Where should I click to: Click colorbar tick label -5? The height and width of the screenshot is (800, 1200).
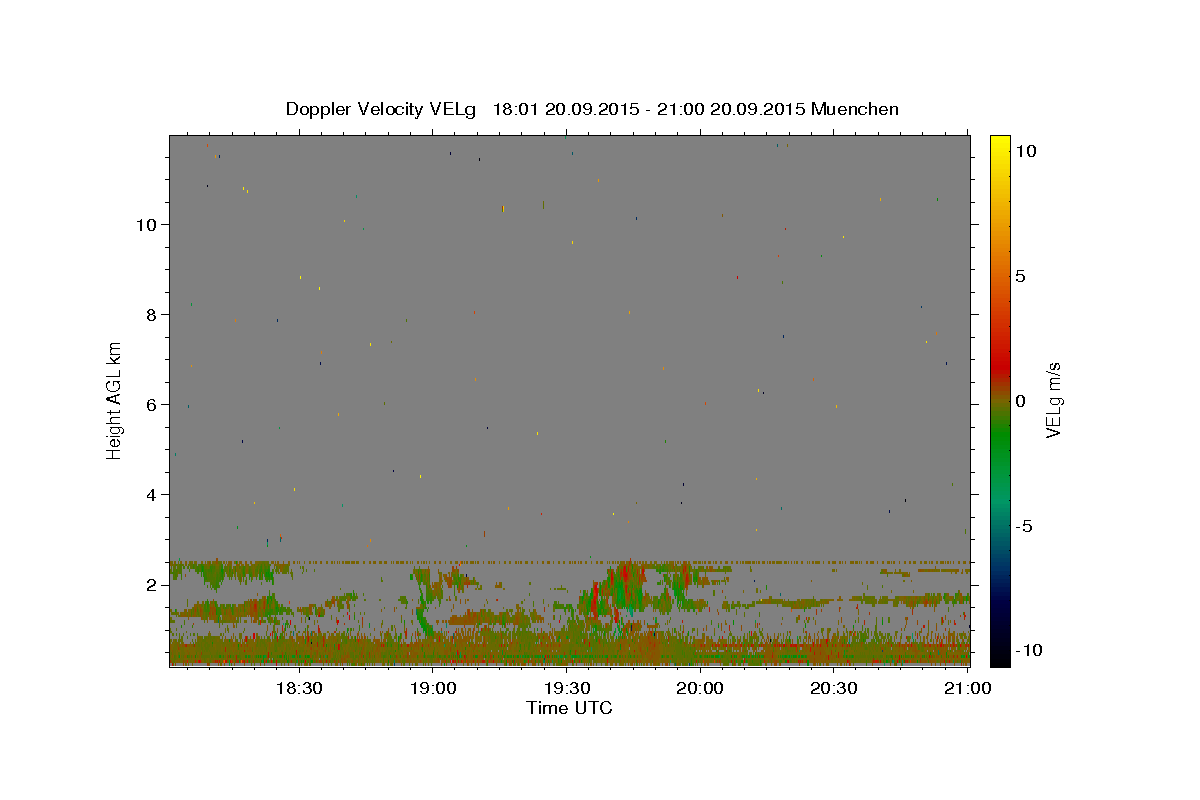(x=1024, y=526)
